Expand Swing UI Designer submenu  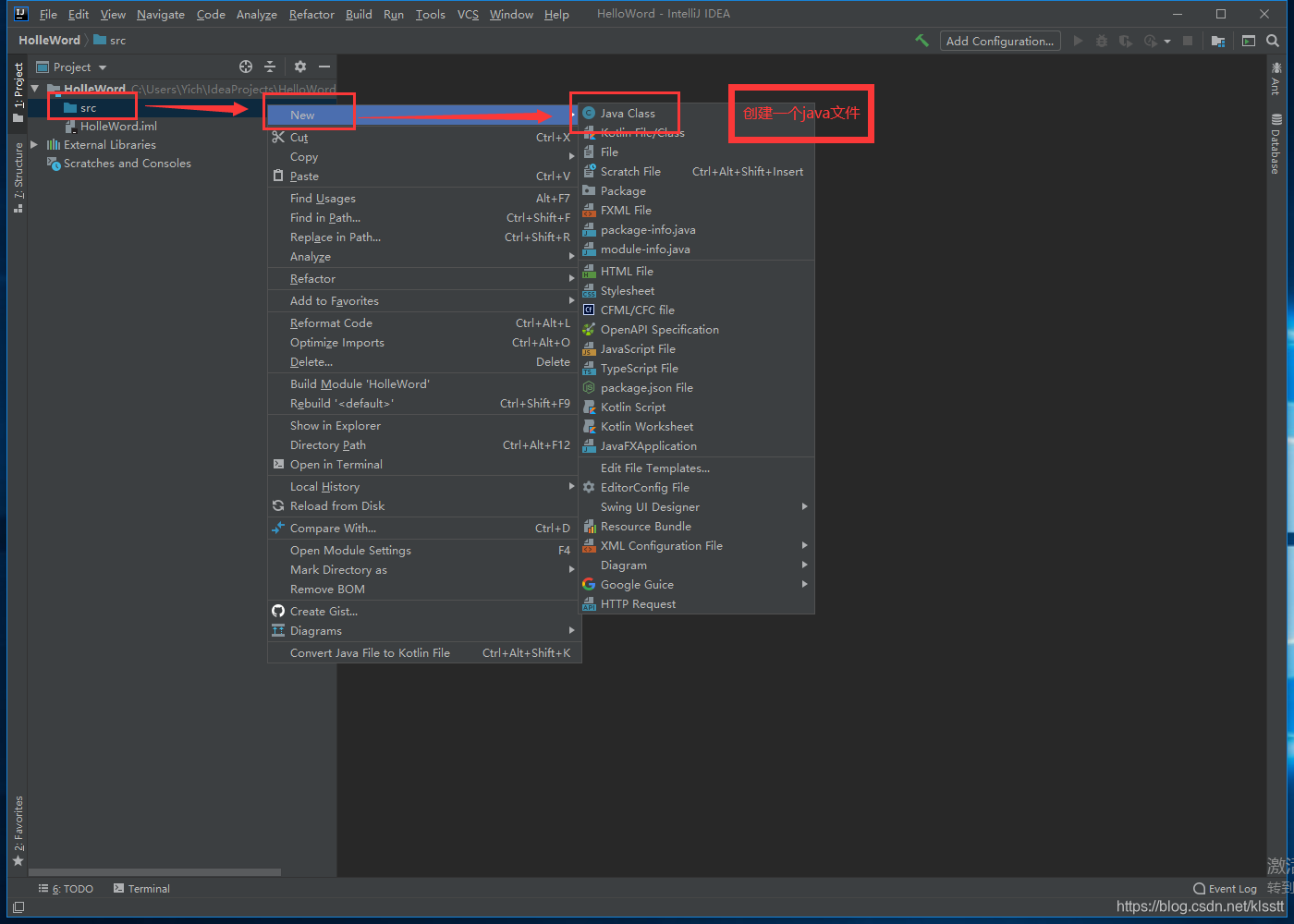(x=697, y=506)
